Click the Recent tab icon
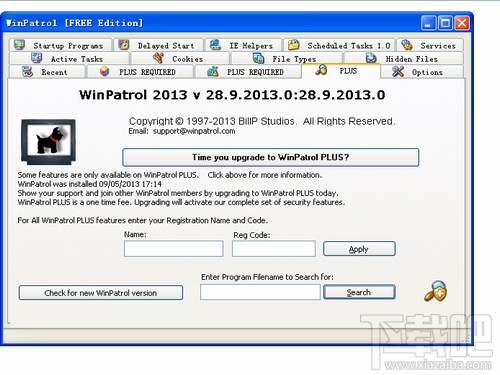This screenshot has height=375, width=500. (x=27, y=72)
